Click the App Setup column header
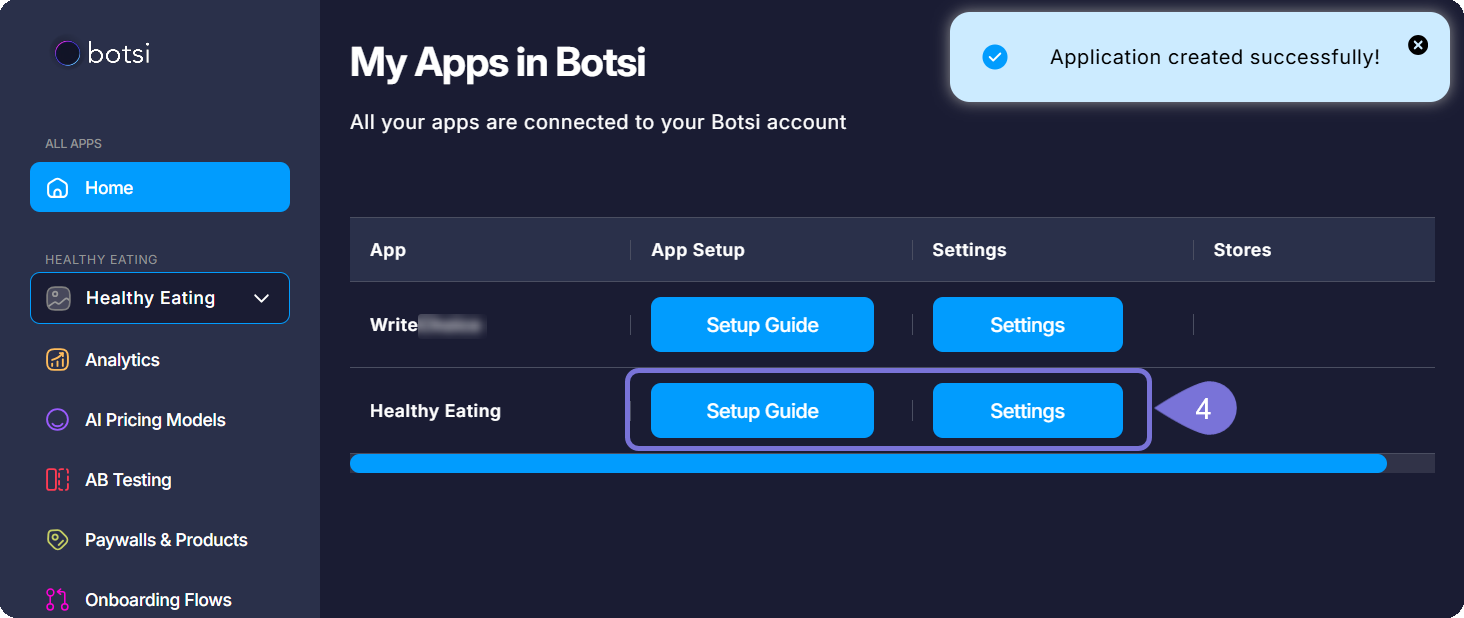1464x618 pixels. (x=698, y=249)
